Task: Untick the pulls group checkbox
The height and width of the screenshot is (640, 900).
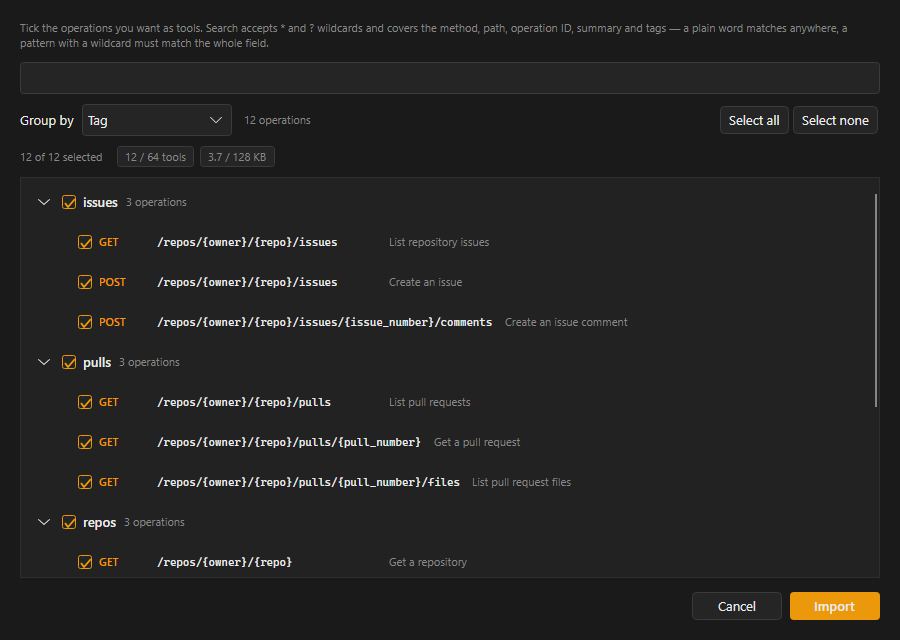Action: click(69, 362)
